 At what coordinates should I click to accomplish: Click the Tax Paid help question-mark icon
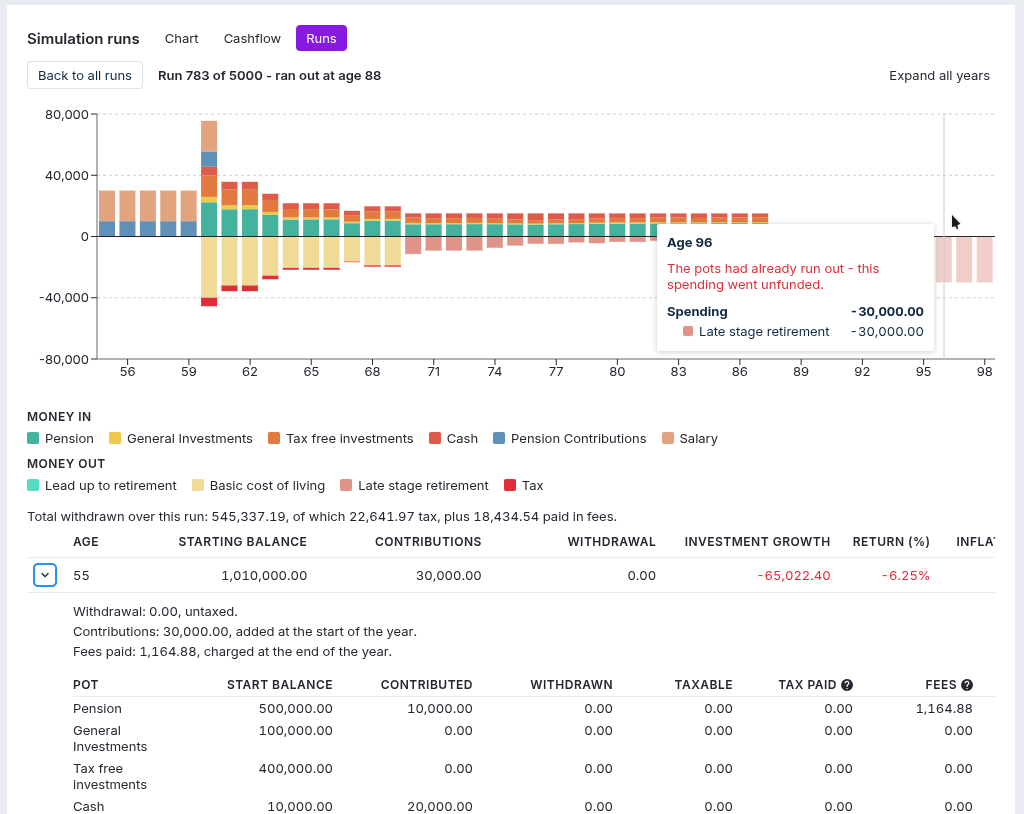(x=847, y=685)
